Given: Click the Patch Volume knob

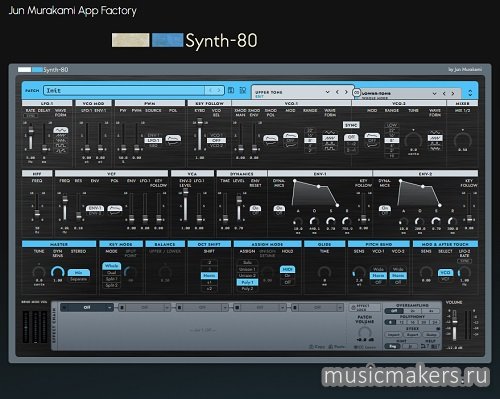Looking at the screenshot, I should [x=365, y=333].
